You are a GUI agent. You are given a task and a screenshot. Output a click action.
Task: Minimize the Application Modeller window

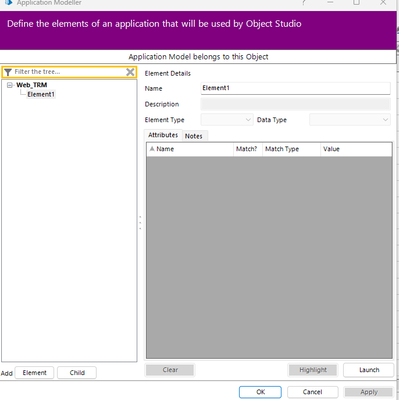click(x=330, y=2)
